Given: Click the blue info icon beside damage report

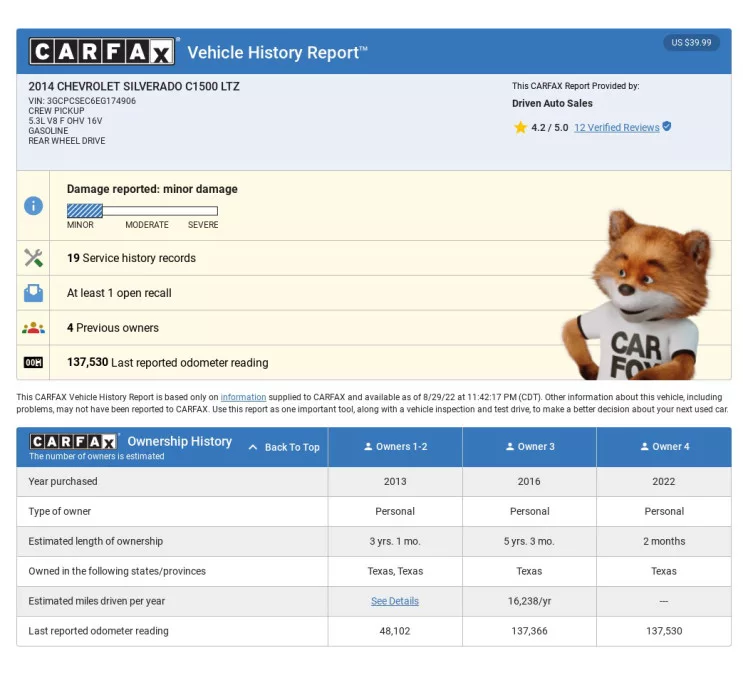Looking at the screenshot, I should tap(33, 206).
